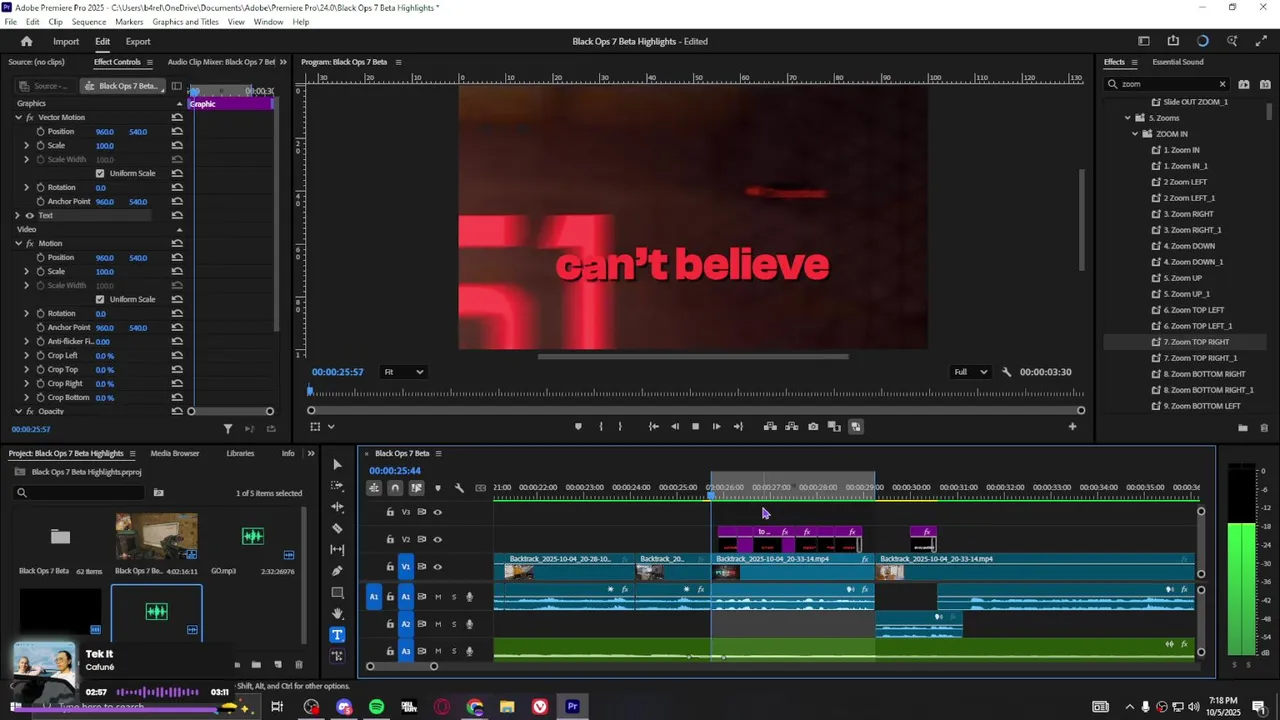Toggle Uniform Scale checkbox under Vector Motion
The width and height of the screenshot is (1280, 720).
[99, 173]
